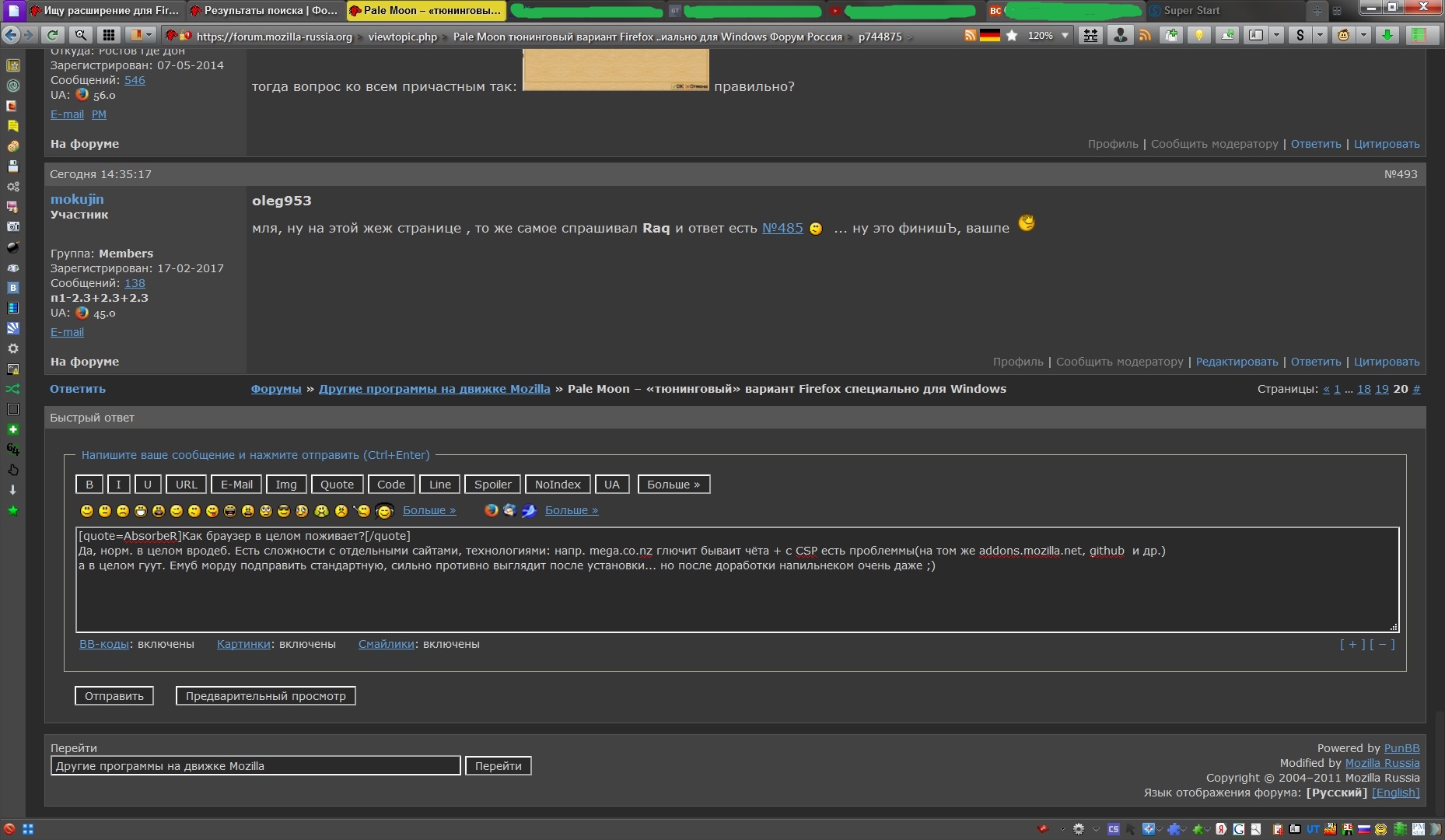Click the Перейти jump button
The width and height of the screenshot is (1445, 840).
tap(499, 766)
